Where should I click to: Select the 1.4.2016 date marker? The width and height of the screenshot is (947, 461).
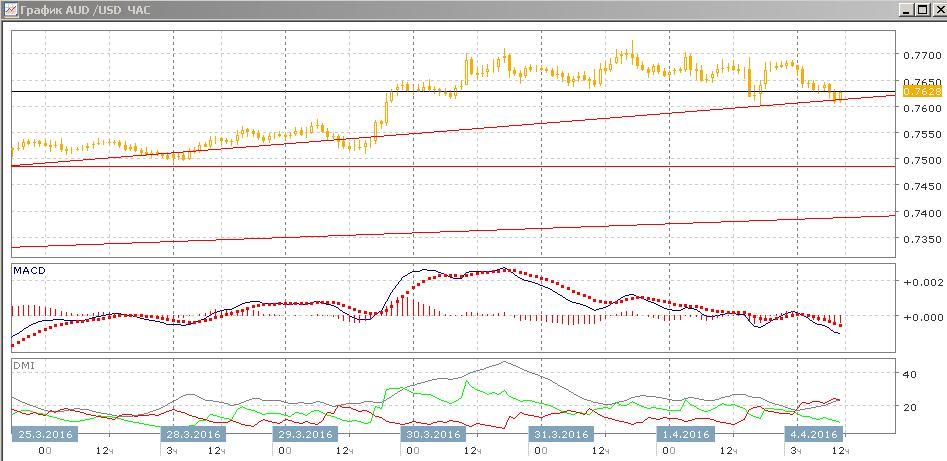pyautogui.click(x=687, y=434)
